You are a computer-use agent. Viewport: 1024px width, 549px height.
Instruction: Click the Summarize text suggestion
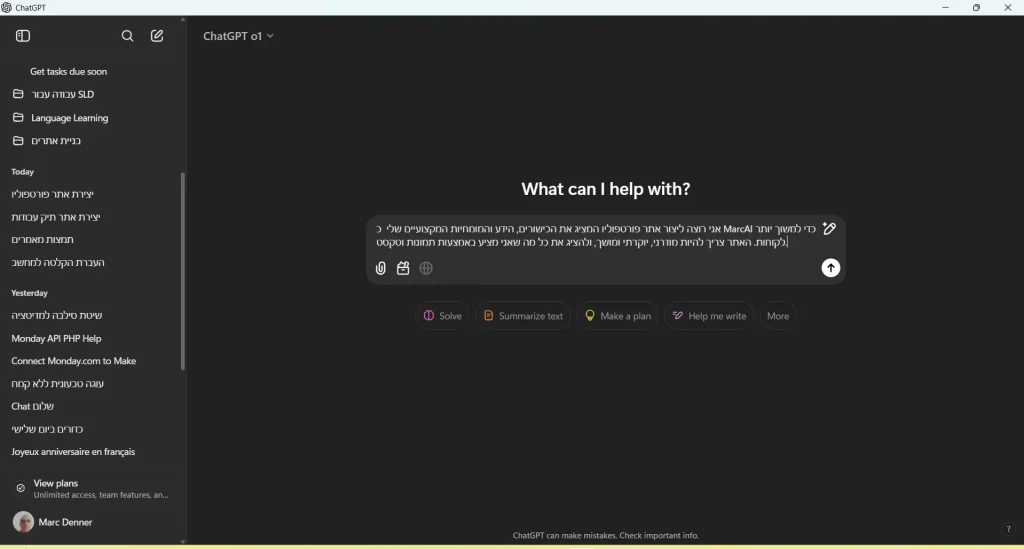[522, 316]
